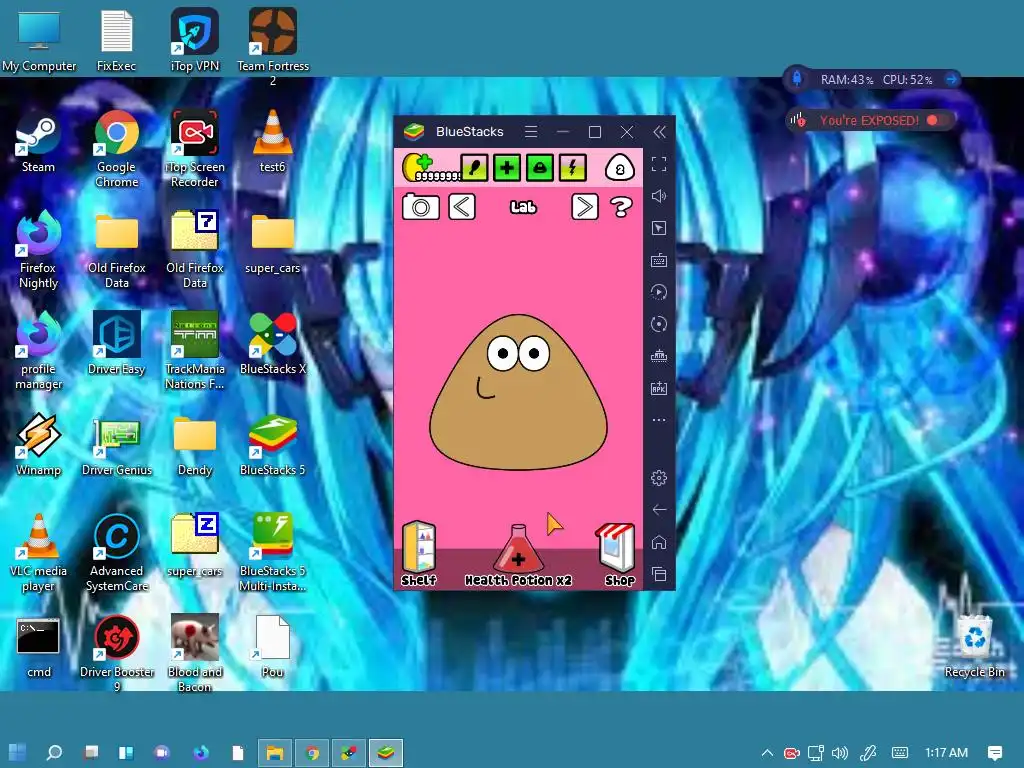1024x768 pixels.
Task: Select the Dendy folder
Action: pyautogui.click(x=195, y=445)
